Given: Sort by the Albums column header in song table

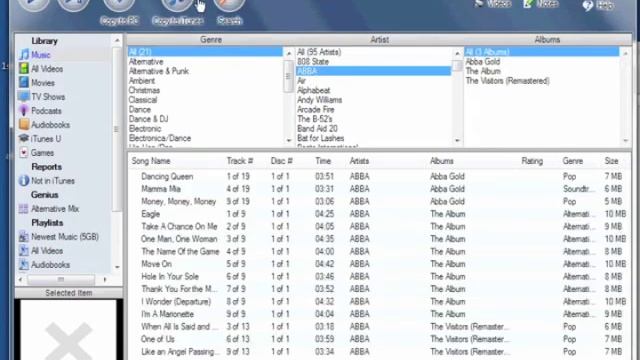Looking at the screenshot, I should [x=442, y=161].
